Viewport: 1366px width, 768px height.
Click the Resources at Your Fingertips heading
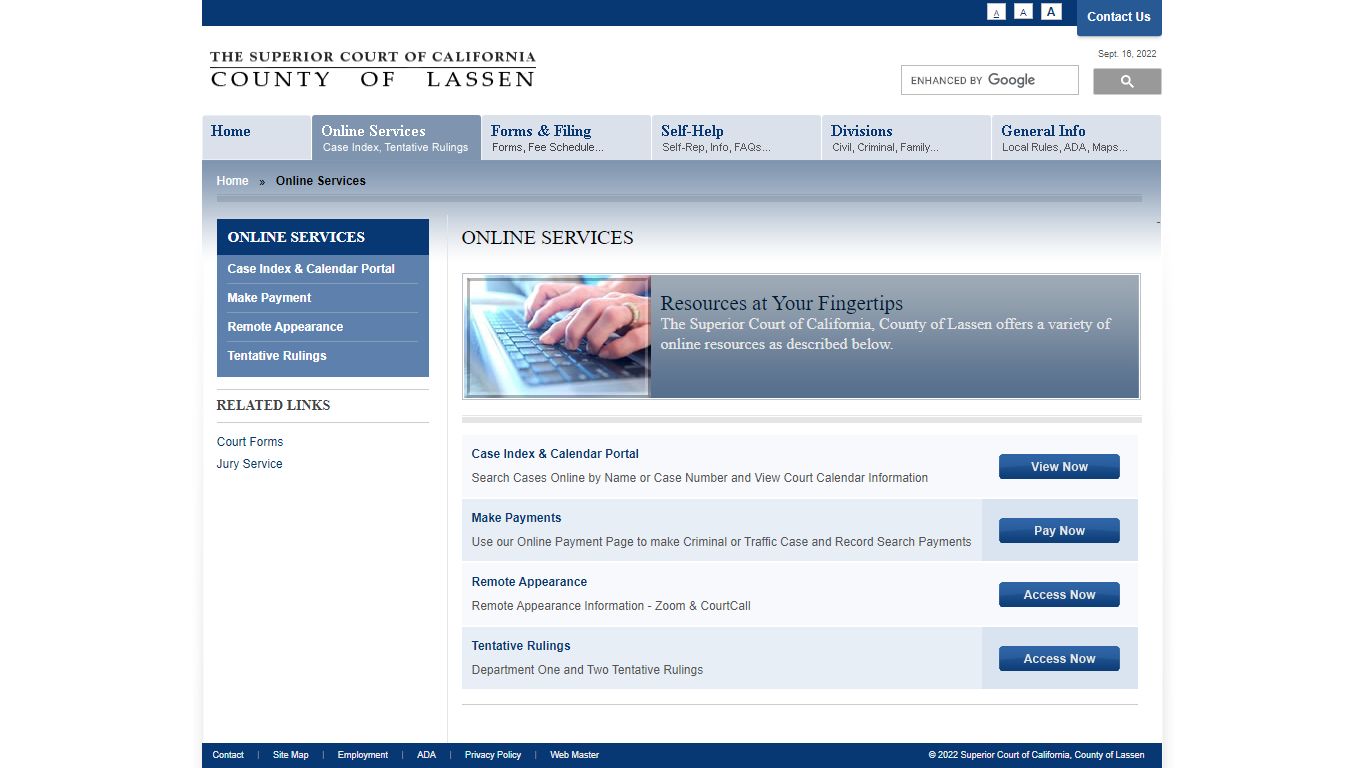782,303
